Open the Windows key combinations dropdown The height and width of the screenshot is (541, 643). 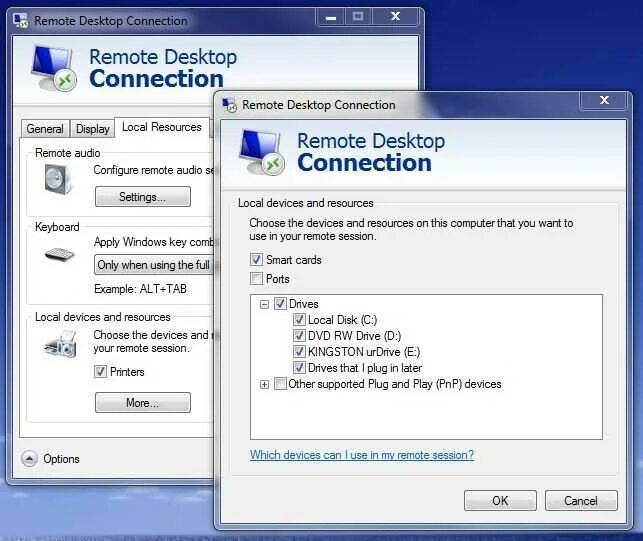(155, 265)
